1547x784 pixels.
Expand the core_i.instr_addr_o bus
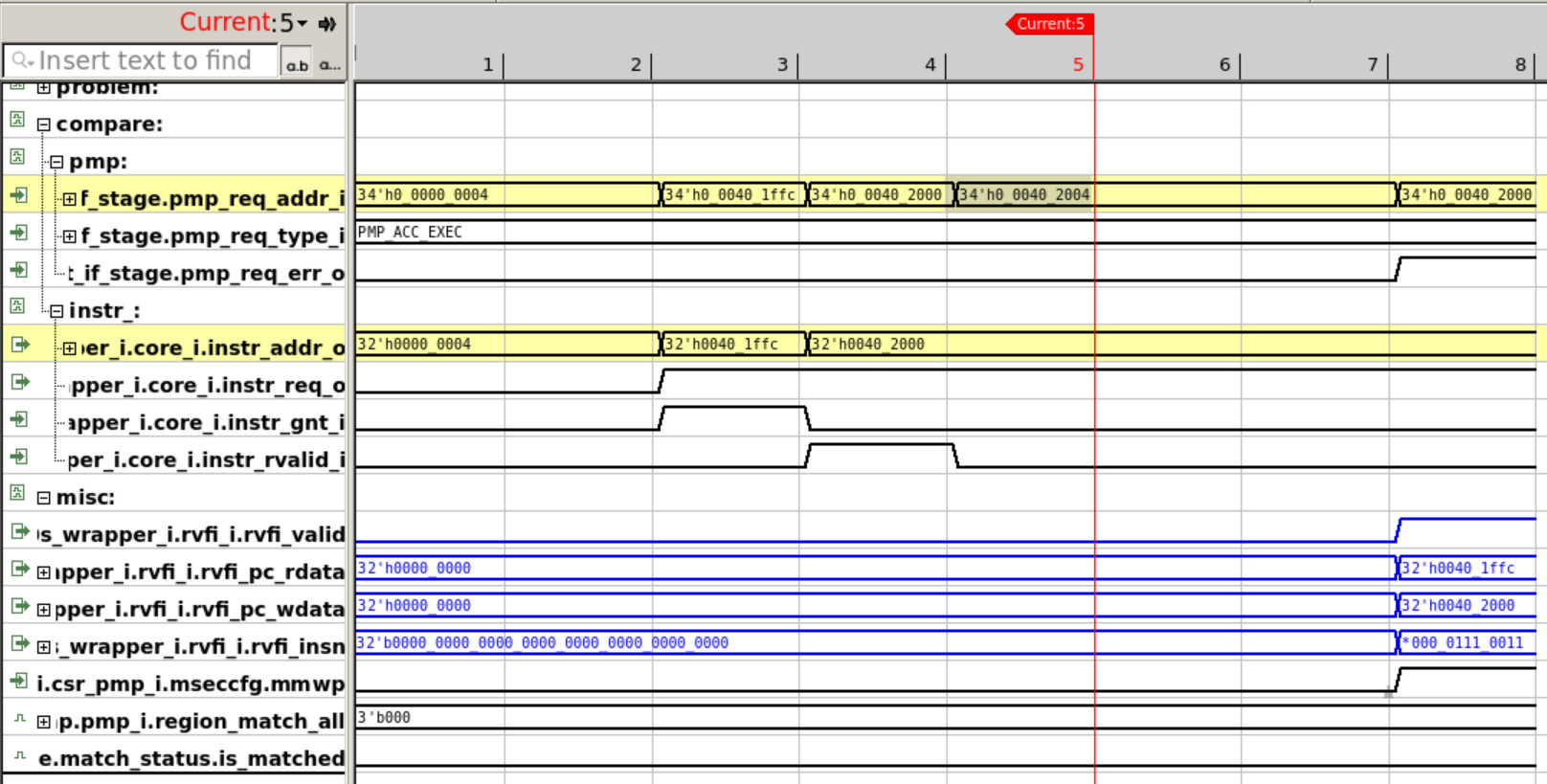pos(69,348)
